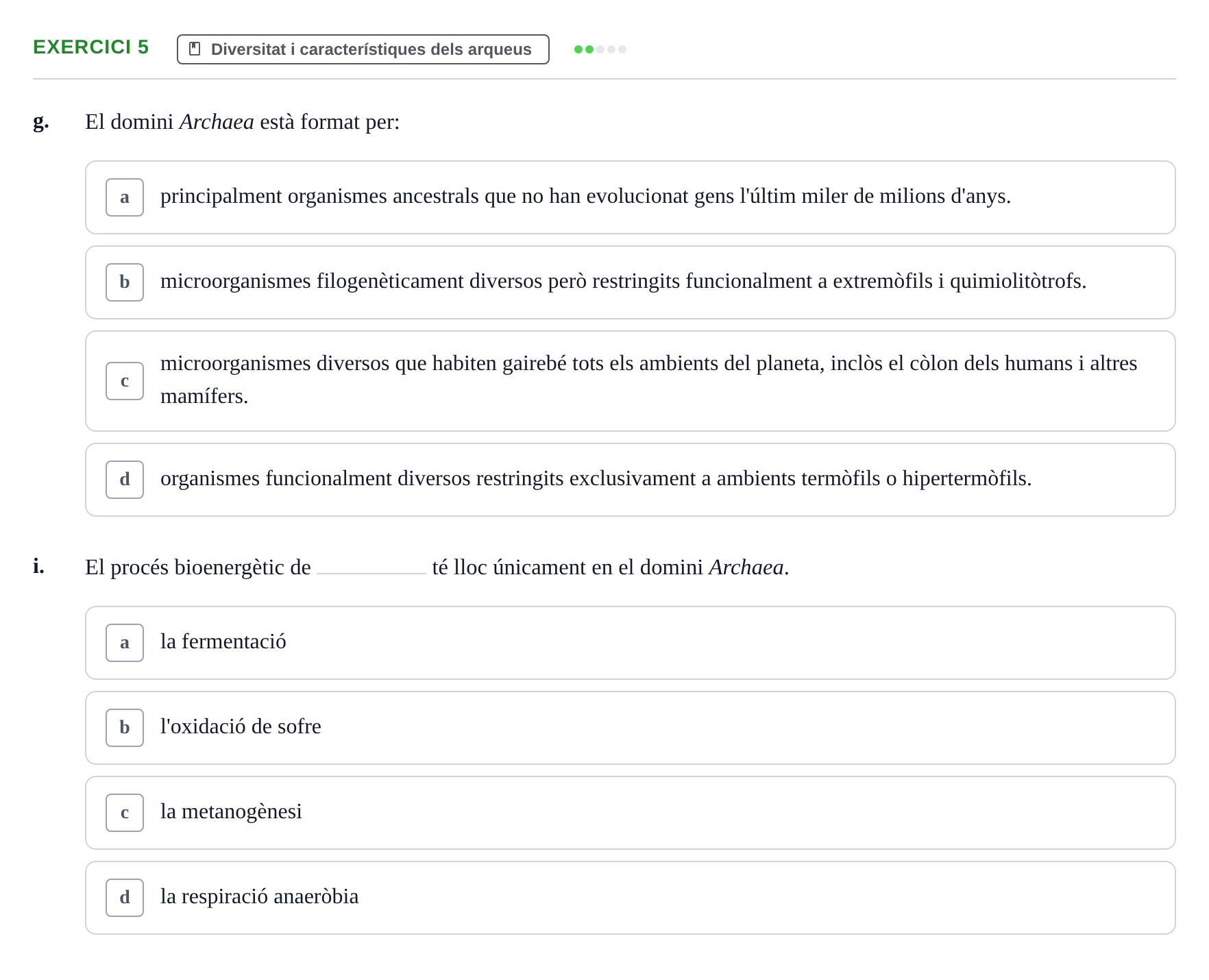Click the book icon in topic tag

195,49
